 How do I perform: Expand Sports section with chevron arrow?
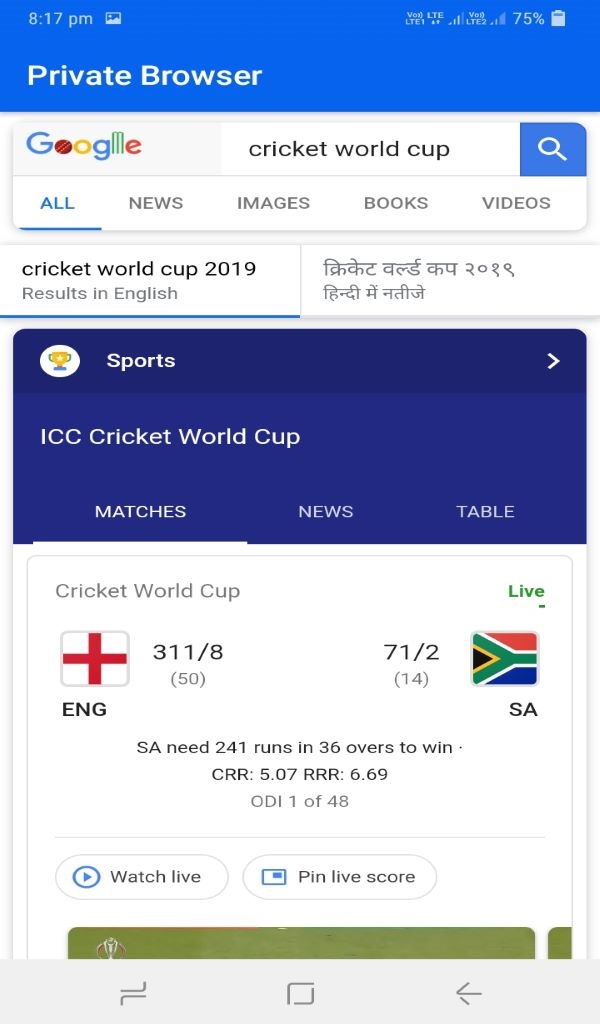553,361
